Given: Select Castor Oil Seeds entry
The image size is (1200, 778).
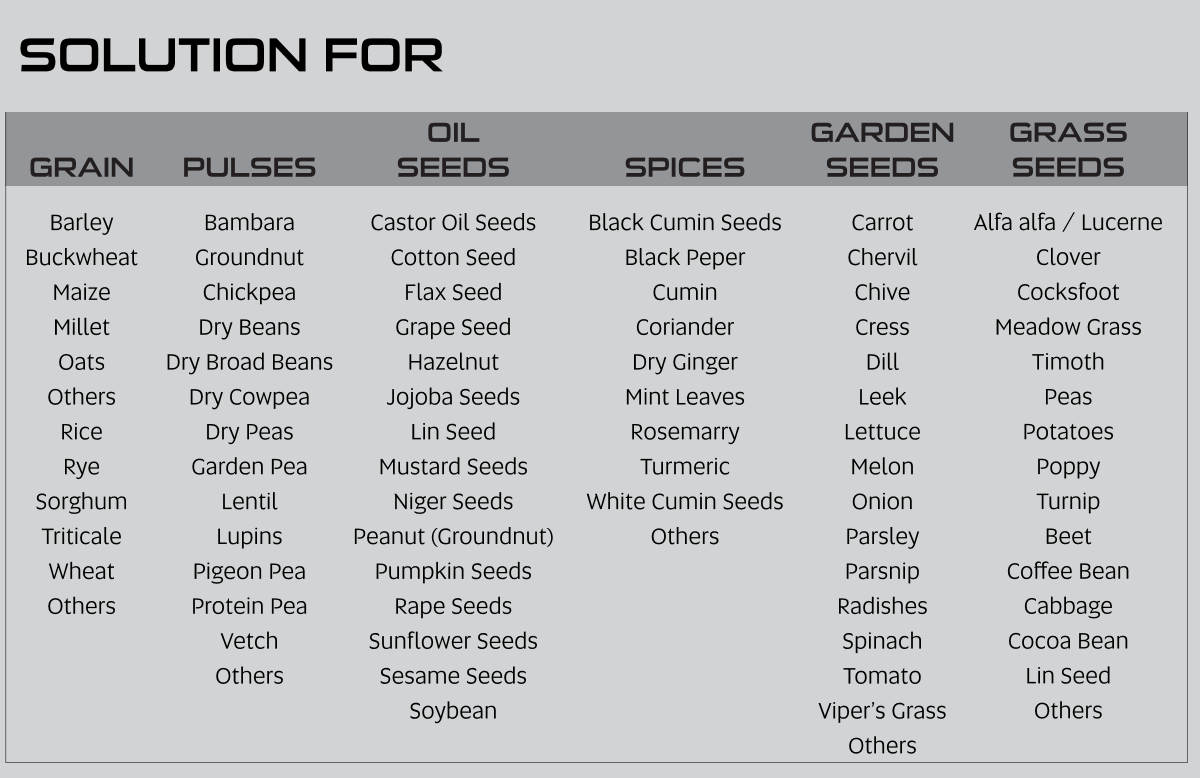Looking at the screenshot, I should pos(453,222).
